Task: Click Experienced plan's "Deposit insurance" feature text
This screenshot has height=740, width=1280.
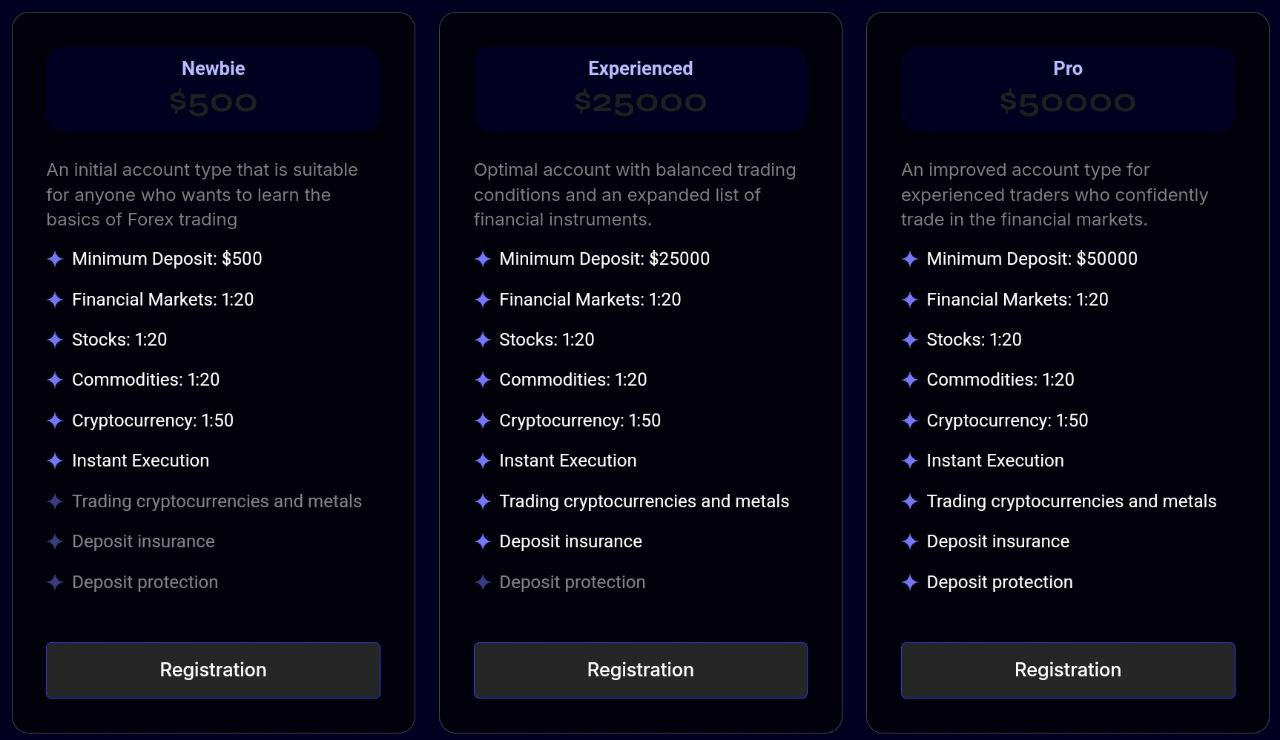Action: (570, 542)
